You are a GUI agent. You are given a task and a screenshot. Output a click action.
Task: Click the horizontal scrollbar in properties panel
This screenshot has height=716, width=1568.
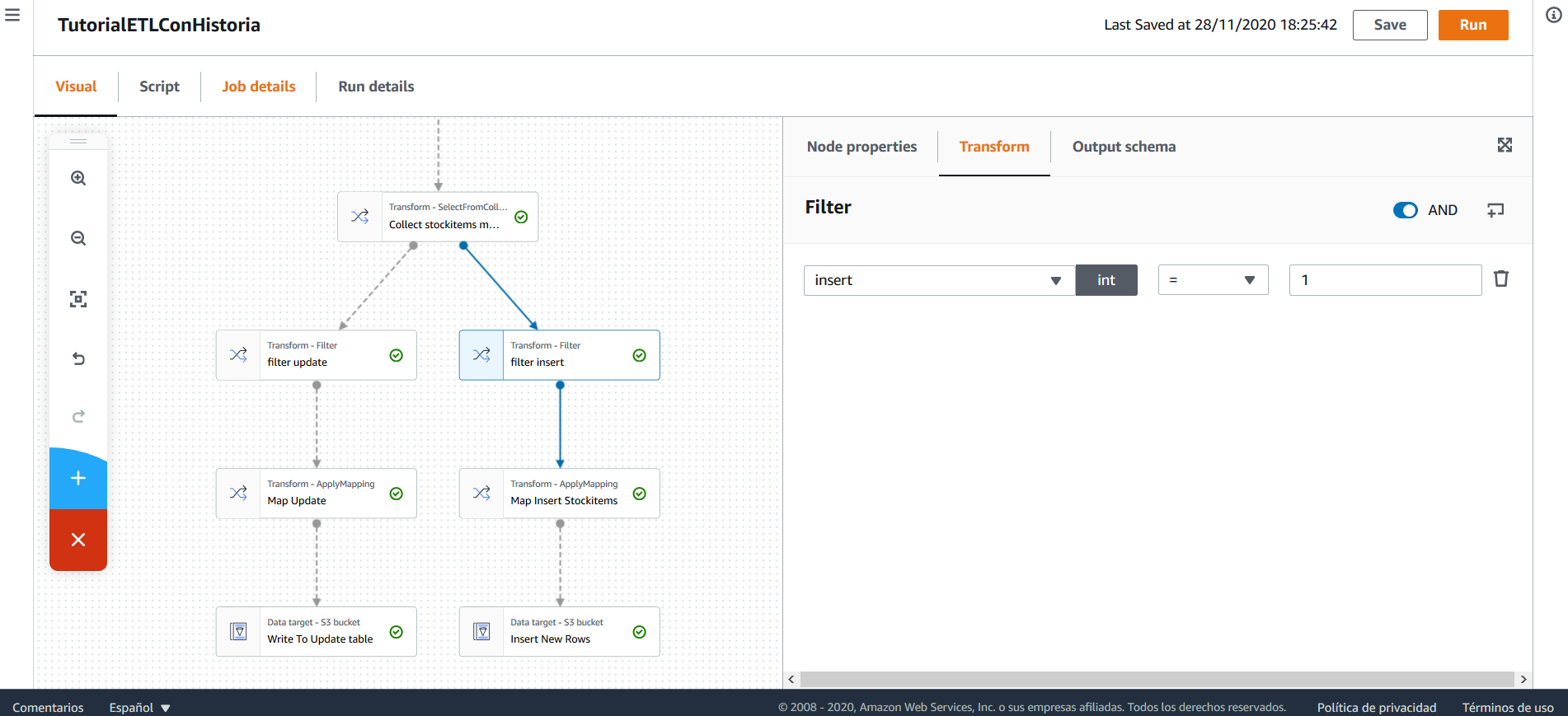[1157, 679]
